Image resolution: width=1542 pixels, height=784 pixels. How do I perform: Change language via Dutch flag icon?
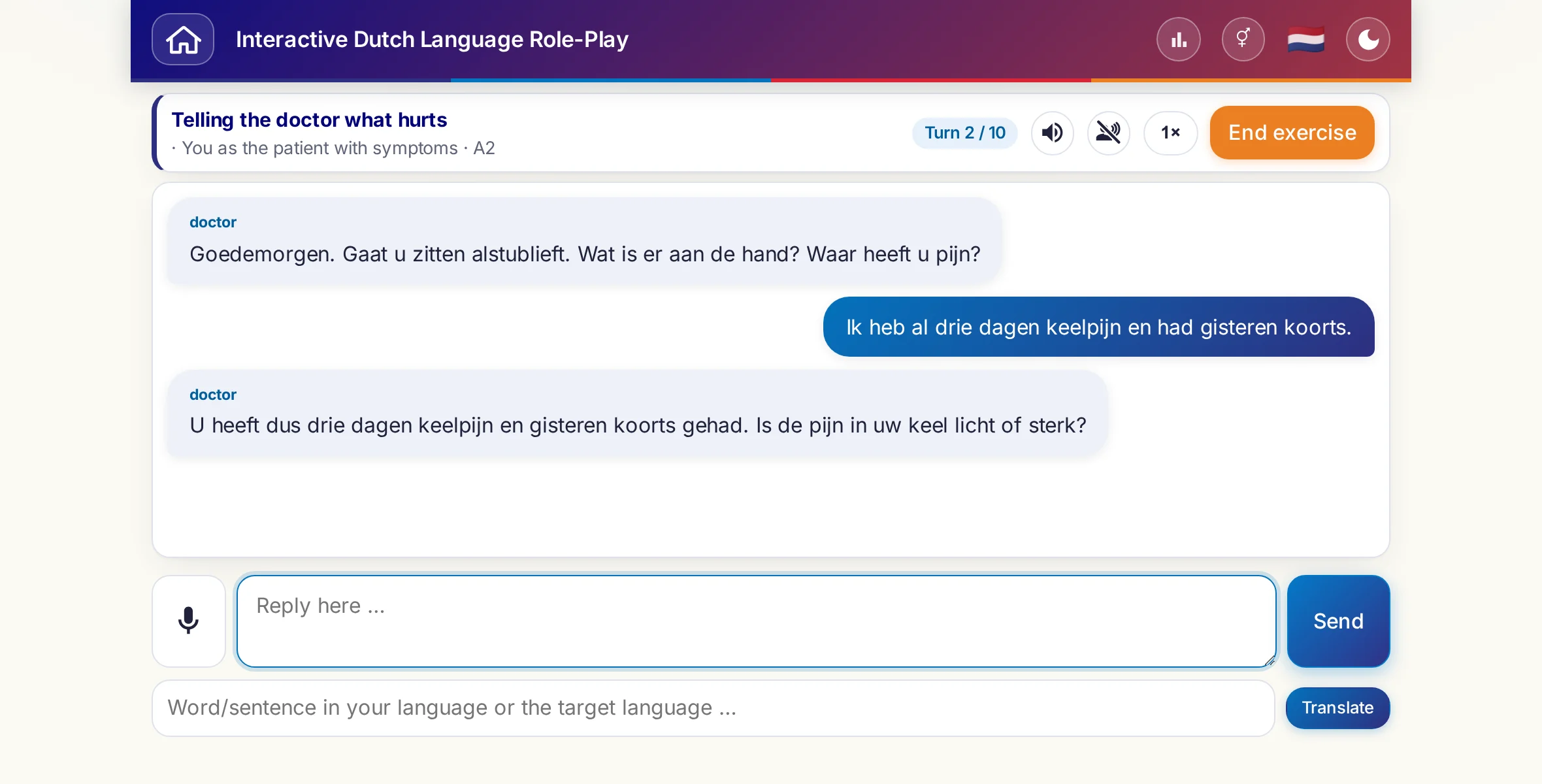1305,39
